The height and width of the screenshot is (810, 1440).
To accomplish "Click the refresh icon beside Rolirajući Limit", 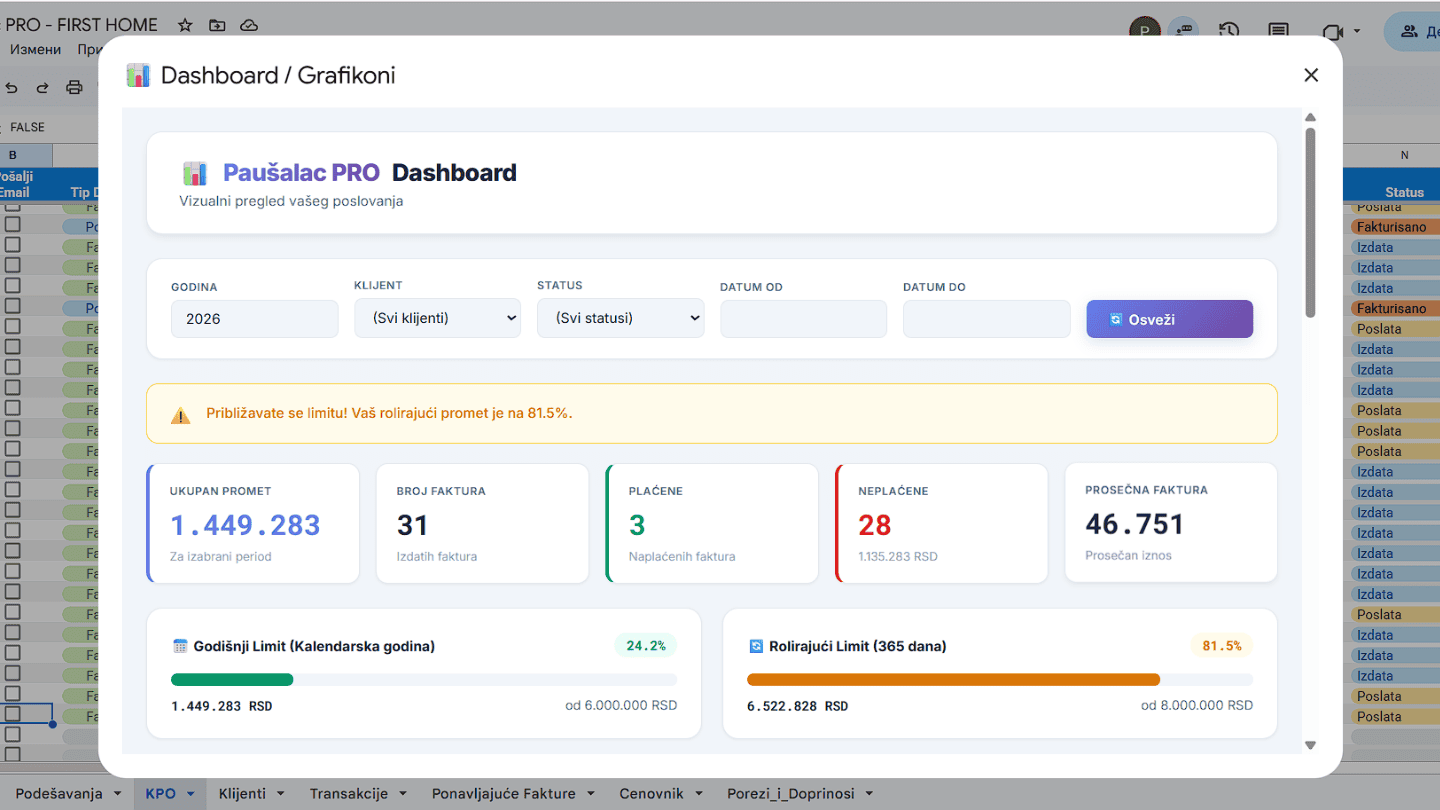I will click(756, 646).
